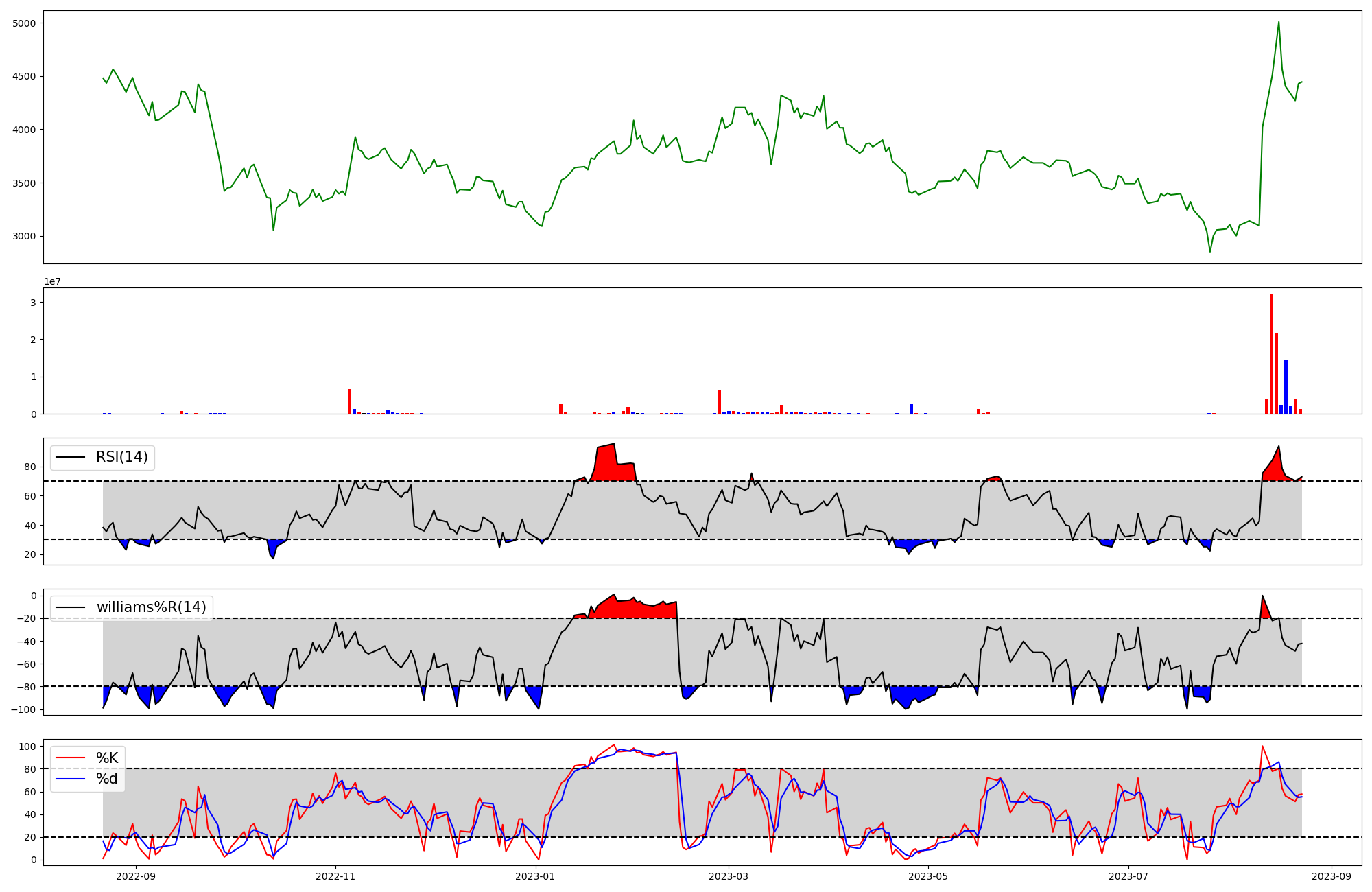Click the 2023-07 x-axis date label
1372x892 pixels.
point(1128,876)
